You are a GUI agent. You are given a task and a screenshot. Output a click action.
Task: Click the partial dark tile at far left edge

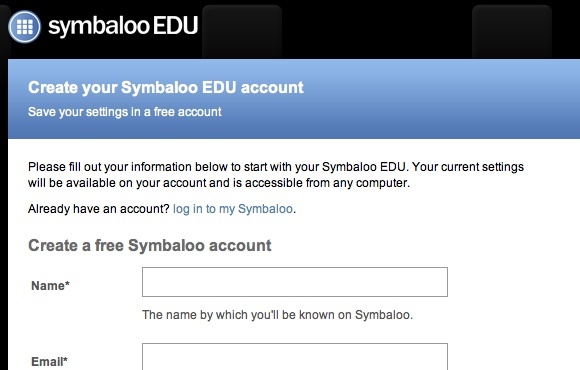point(4,32)
